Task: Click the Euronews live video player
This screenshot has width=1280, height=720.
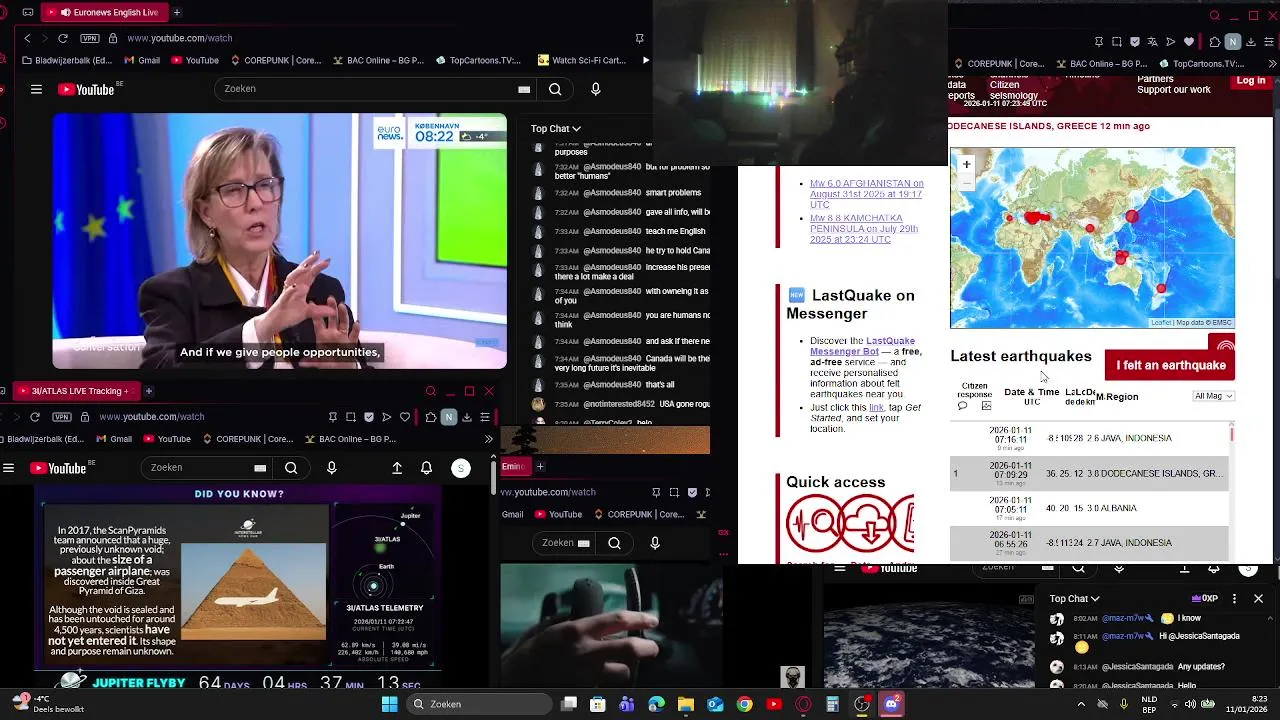Action: tap(279, 241)
